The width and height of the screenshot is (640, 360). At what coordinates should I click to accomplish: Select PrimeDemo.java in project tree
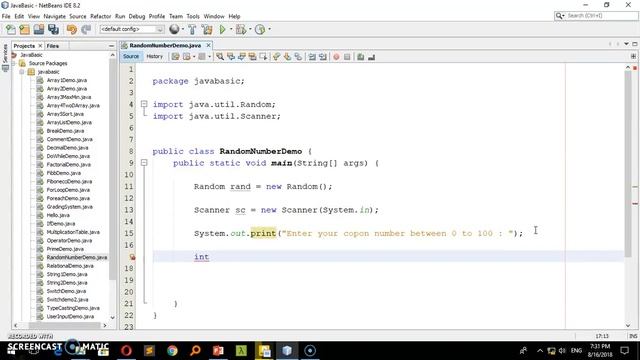(x=65, y=249)
